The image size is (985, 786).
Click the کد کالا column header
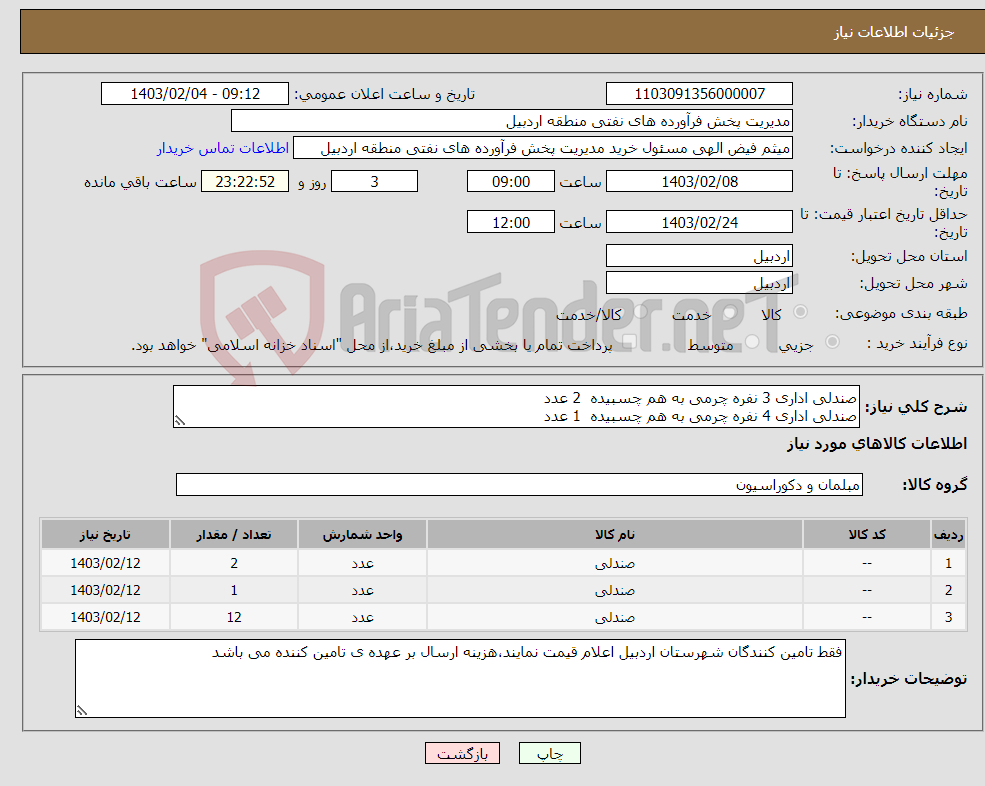(x=867, y=534)
